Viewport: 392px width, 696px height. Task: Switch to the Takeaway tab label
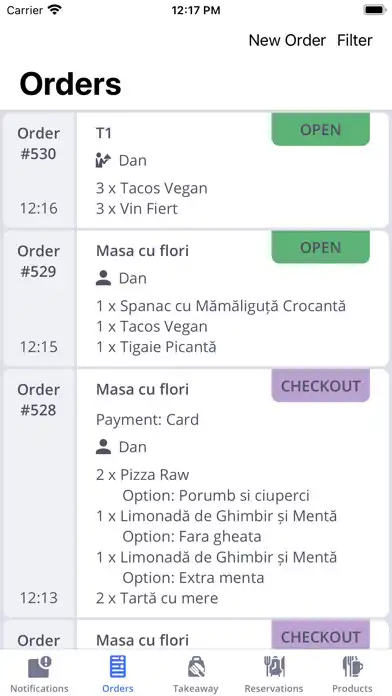[x=196, y=688]
